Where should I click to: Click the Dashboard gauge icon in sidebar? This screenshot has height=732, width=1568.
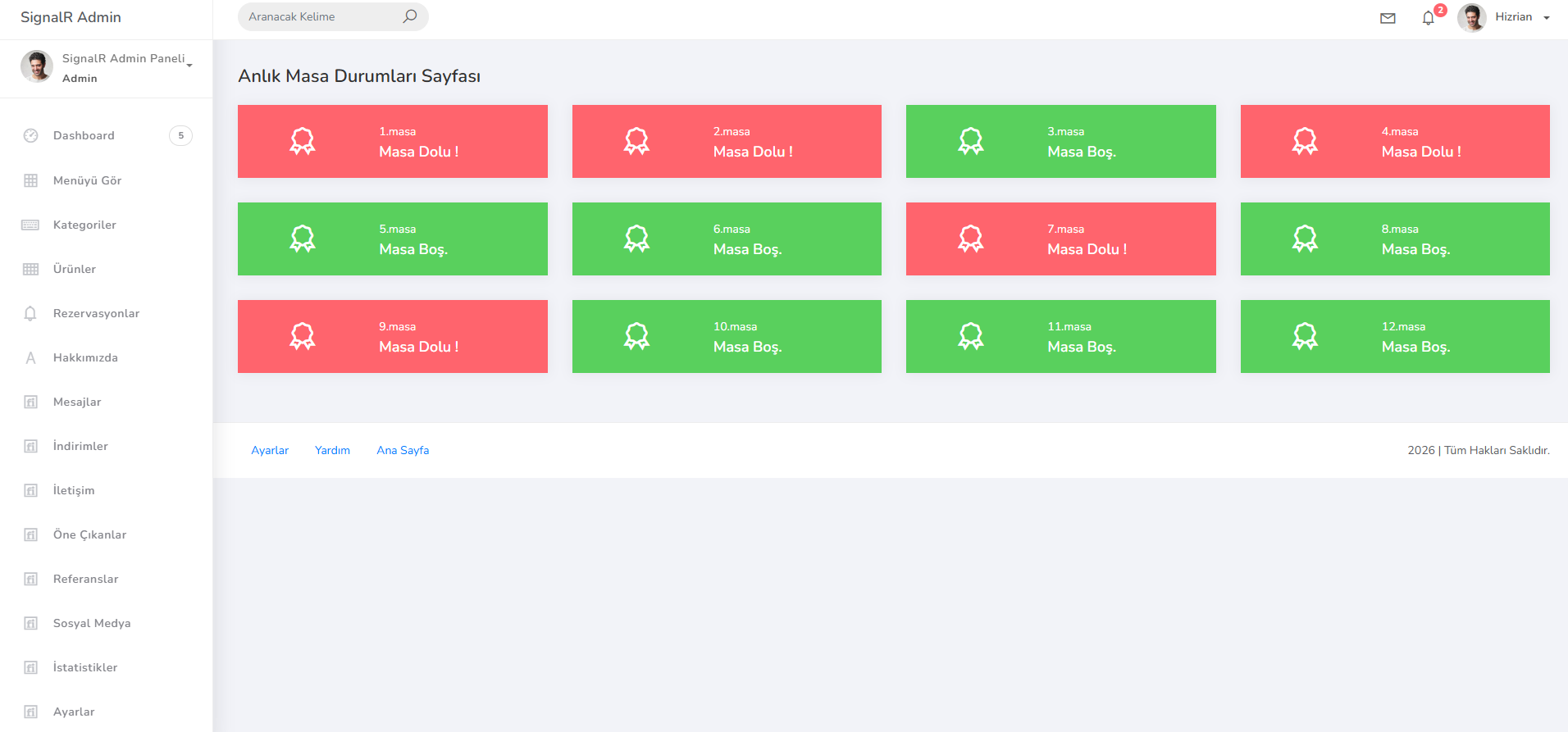30,135
